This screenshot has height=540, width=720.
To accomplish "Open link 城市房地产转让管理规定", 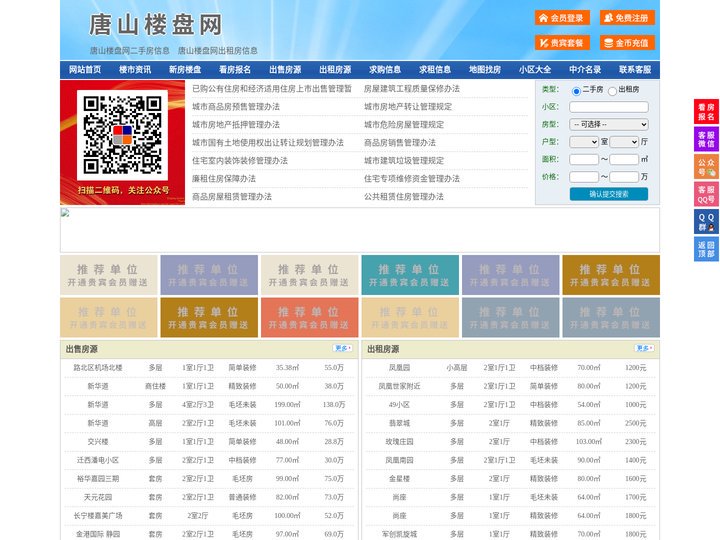I will click(x=408, y=107).
